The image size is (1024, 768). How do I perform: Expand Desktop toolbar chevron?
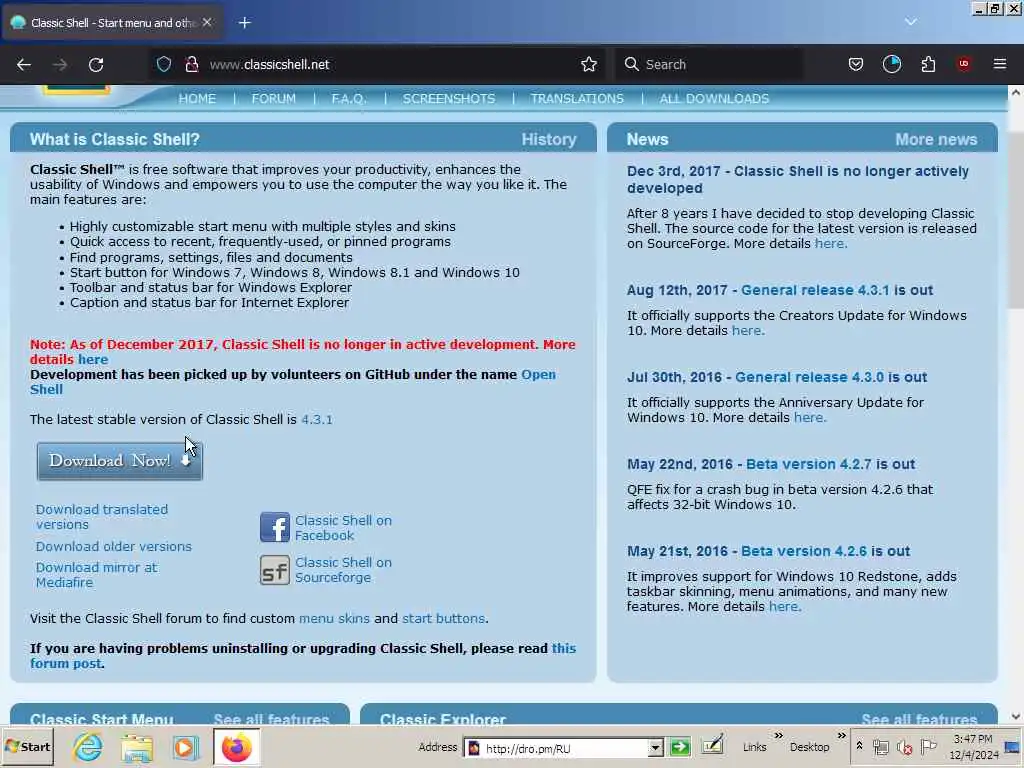(842, 736)
